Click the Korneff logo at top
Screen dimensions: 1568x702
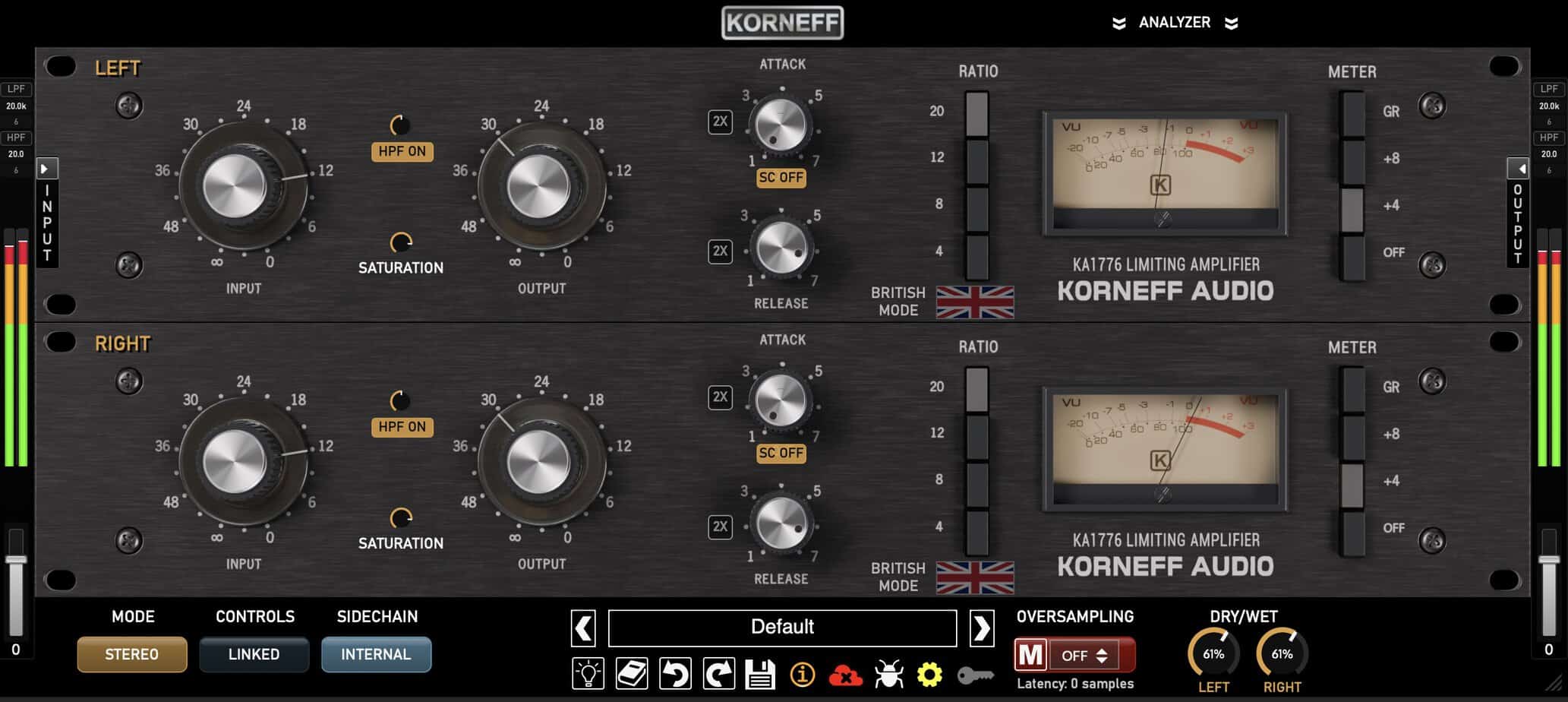782,23
